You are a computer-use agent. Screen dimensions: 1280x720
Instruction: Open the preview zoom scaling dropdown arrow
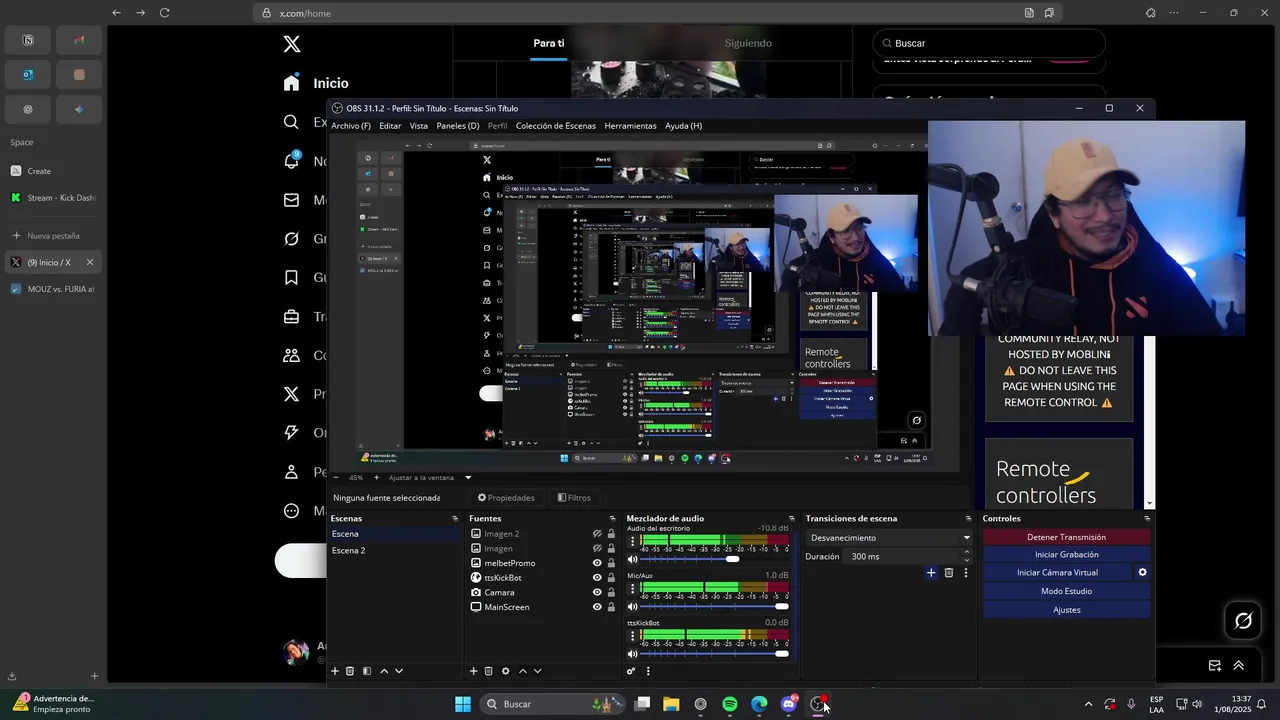coord(467,478)
